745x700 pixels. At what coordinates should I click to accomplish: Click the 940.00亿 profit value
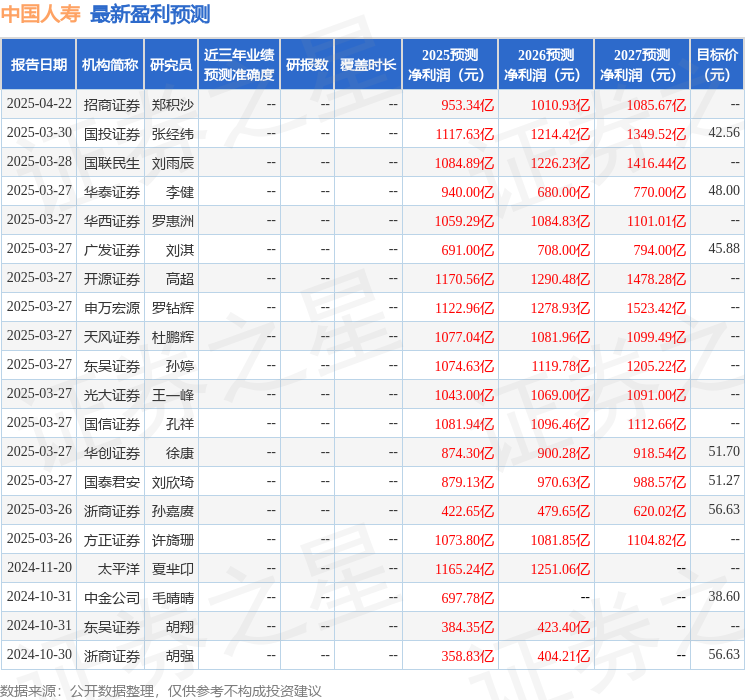[468, 192]
